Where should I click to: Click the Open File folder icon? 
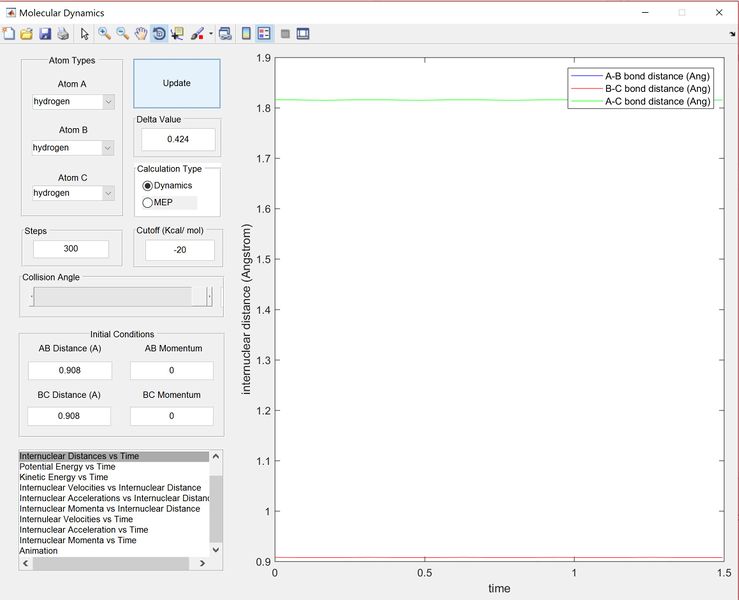click(x=27, y=34)
